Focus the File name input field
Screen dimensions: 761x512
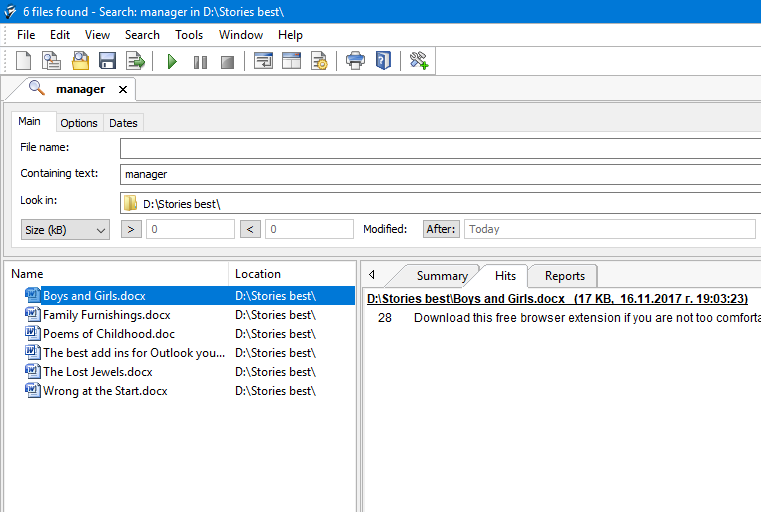coord(440,148)
